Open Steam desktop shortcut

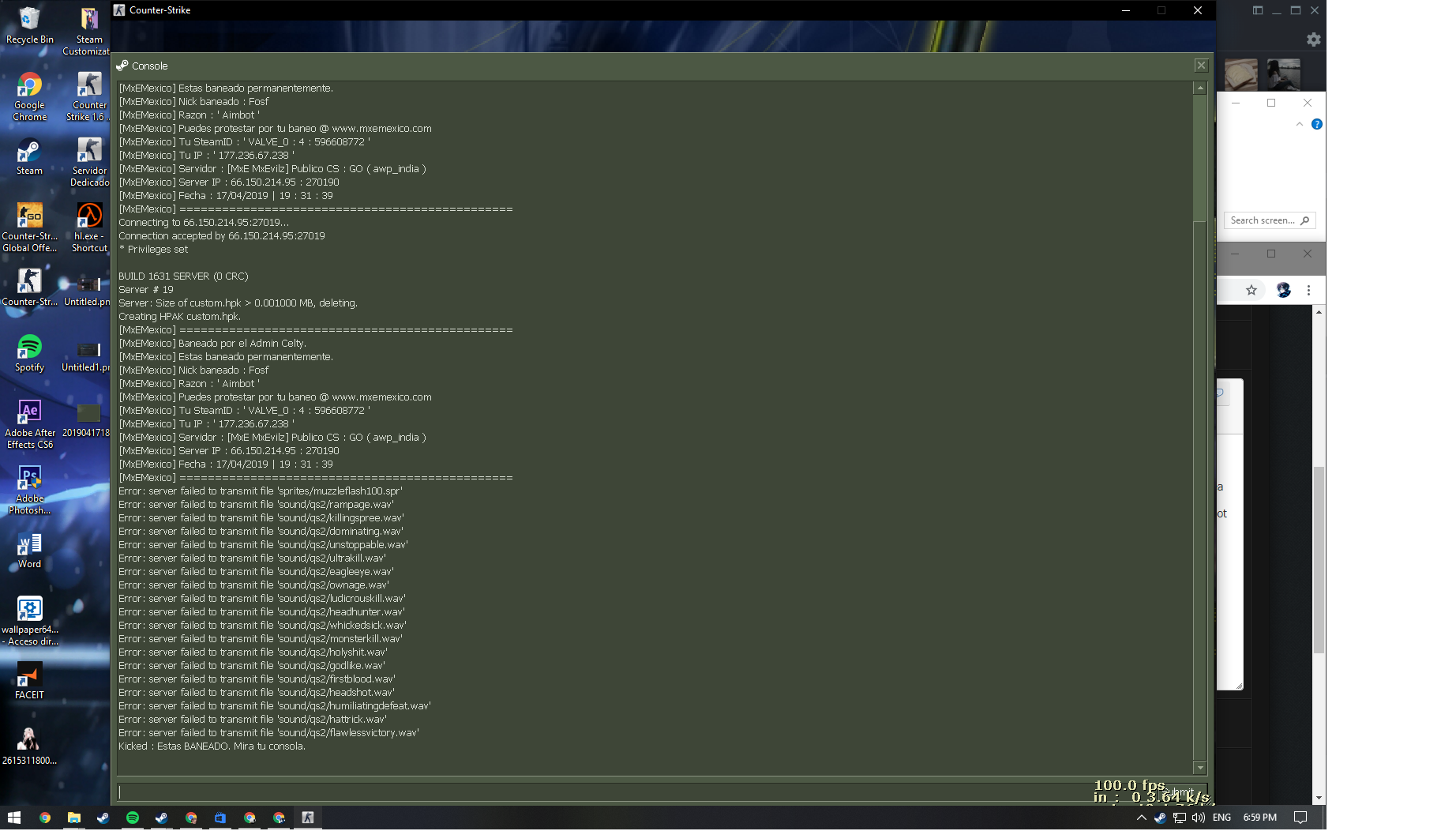(x=29, y=156)
